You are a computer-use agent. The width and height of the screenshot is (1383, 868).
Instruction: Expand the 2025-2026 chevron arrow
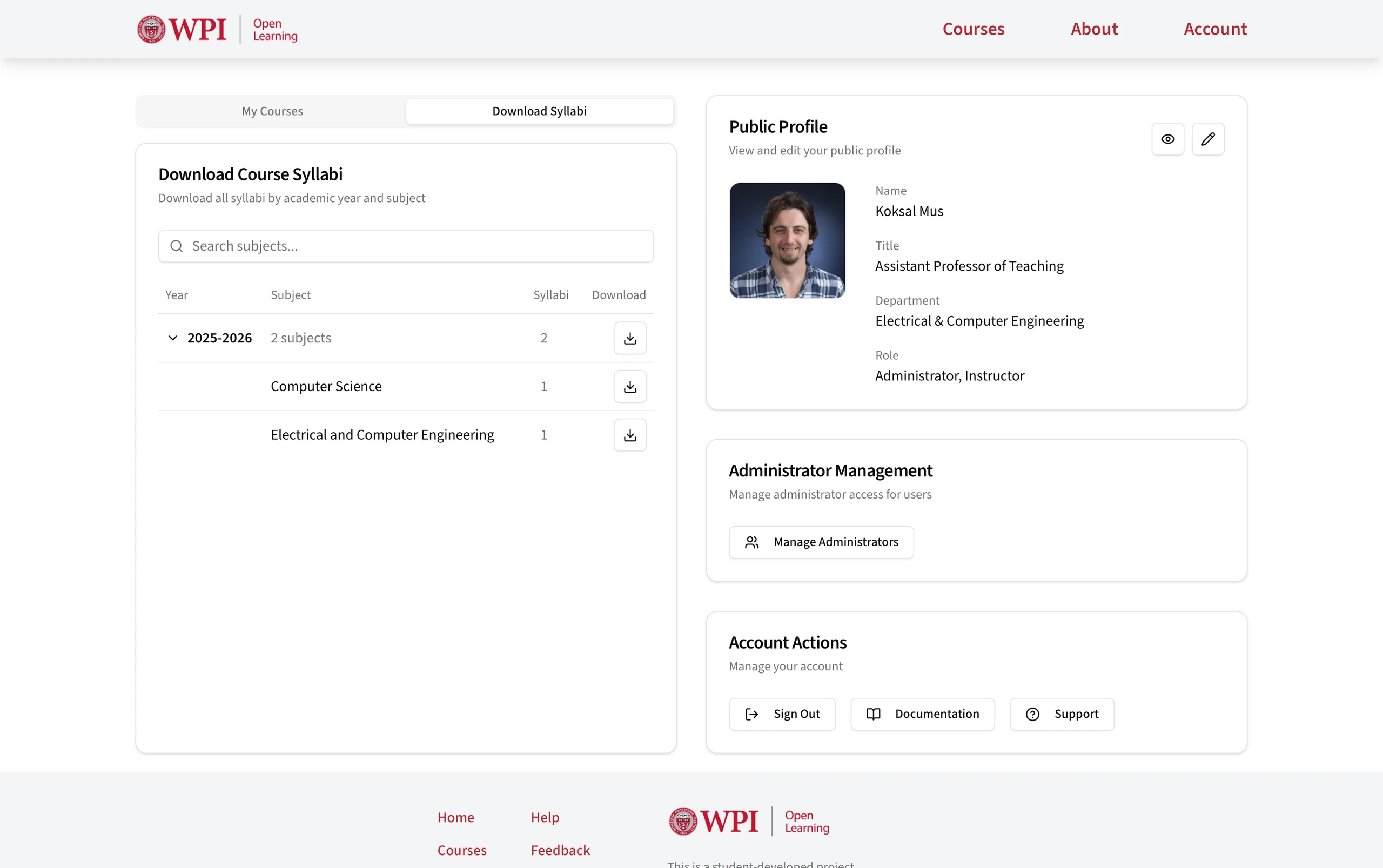point(173,338)
